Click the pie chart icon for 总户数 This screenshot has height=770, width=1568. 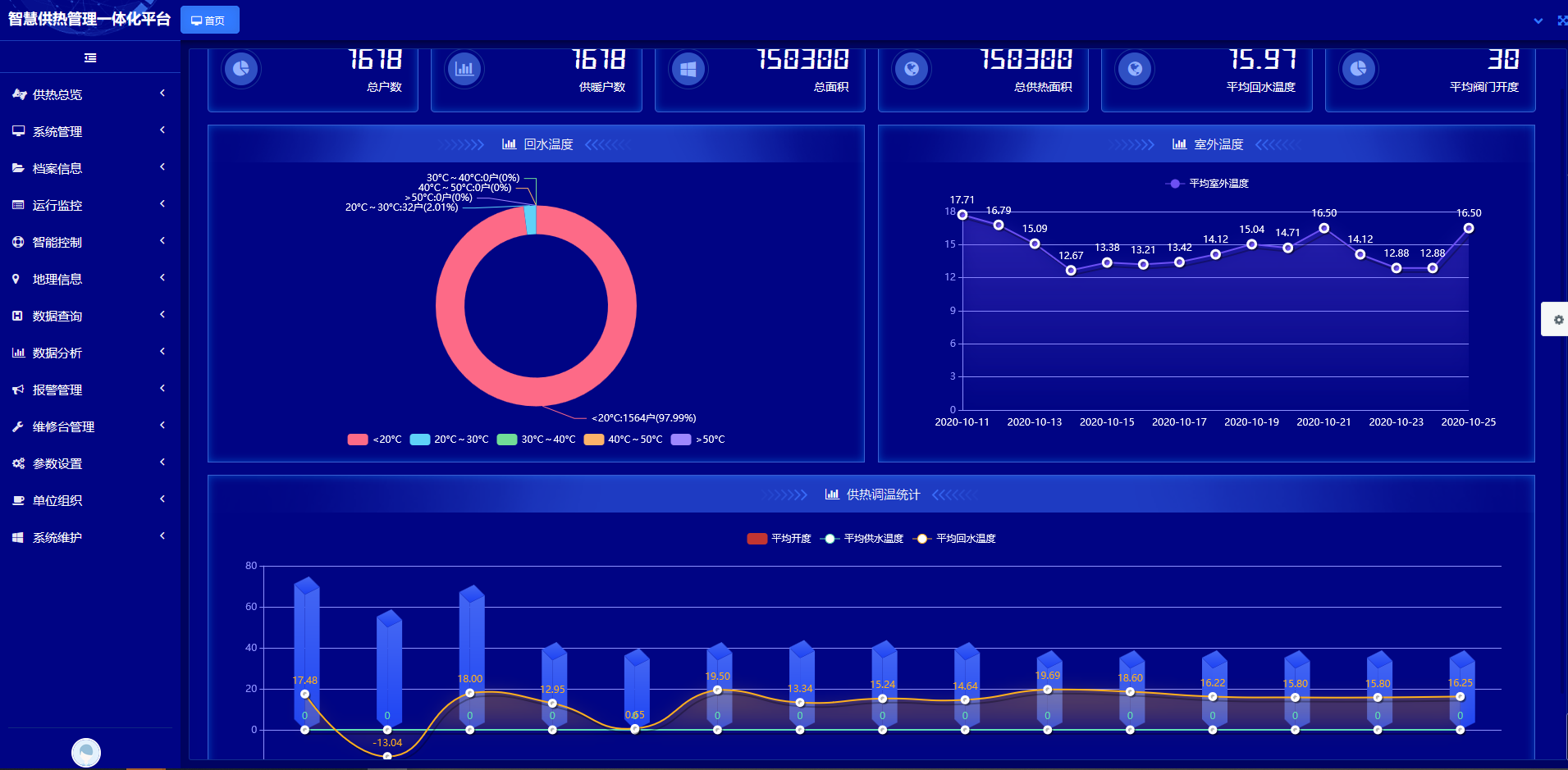(241, 69)
